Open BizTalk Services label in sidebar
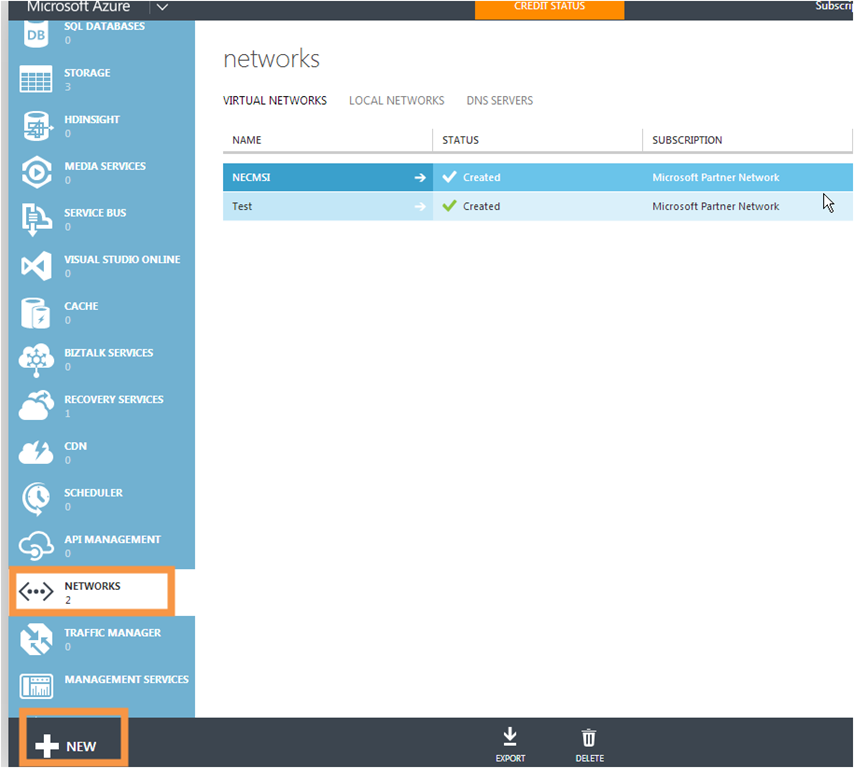 pos(108,353)
